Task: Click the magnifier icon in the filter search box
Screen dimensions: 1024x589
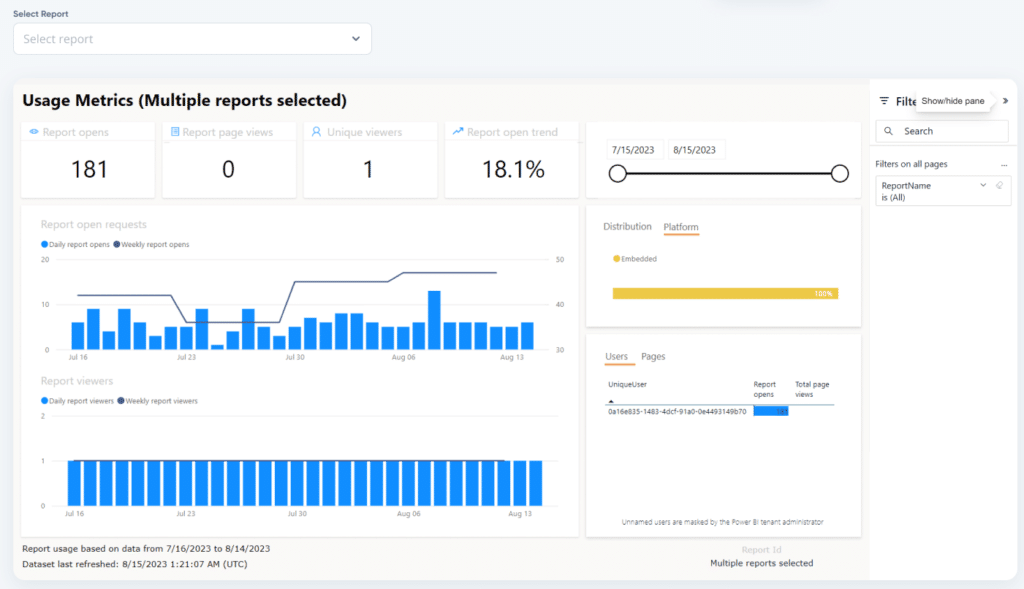Action: point(889,131)
